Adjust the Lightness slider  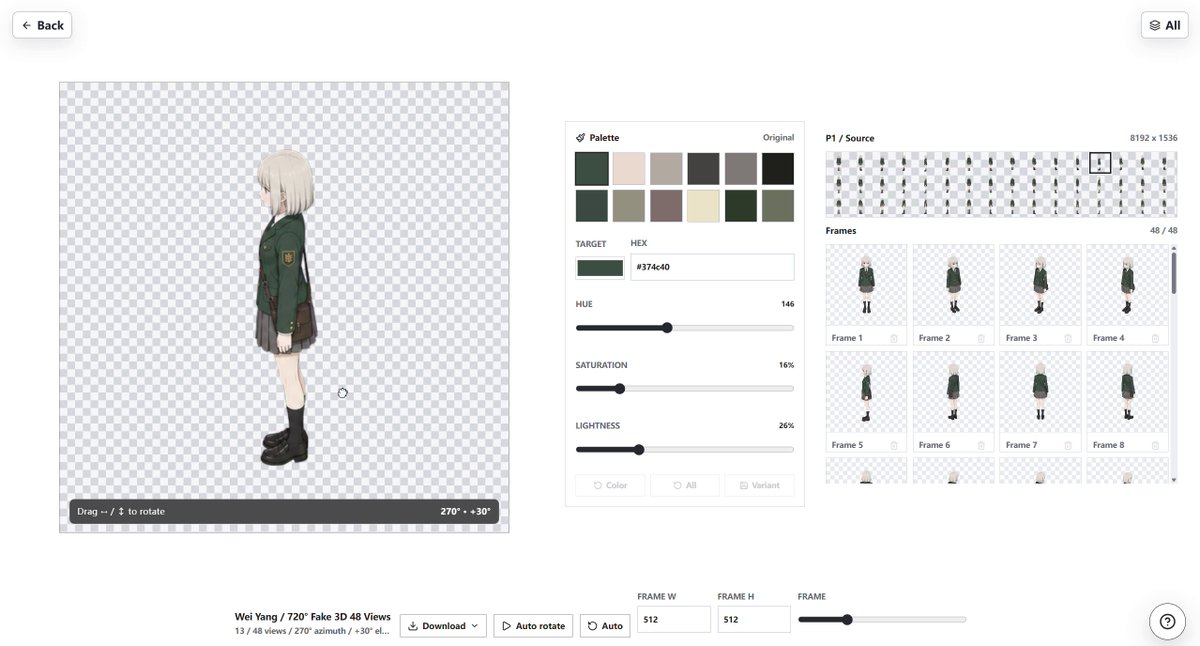click(x=685, y=449)
